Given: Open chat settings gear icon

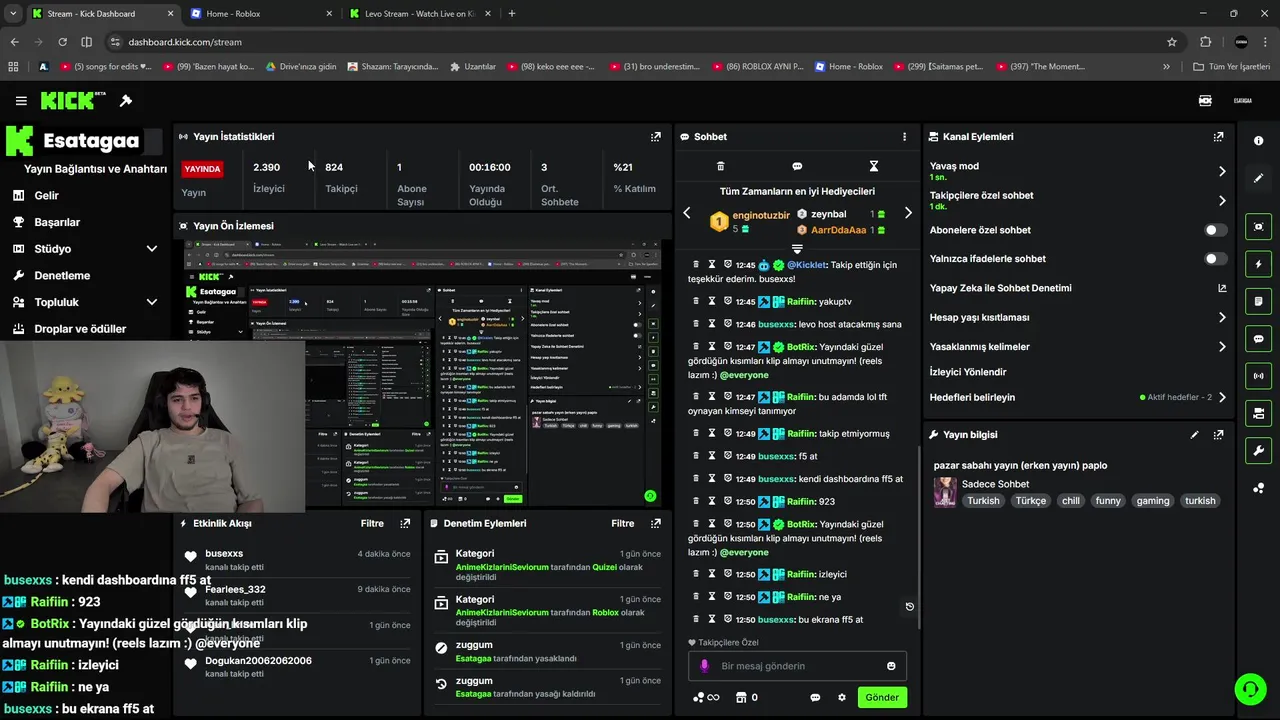Looking at the screenshot, I should click(x=842, y=698).
